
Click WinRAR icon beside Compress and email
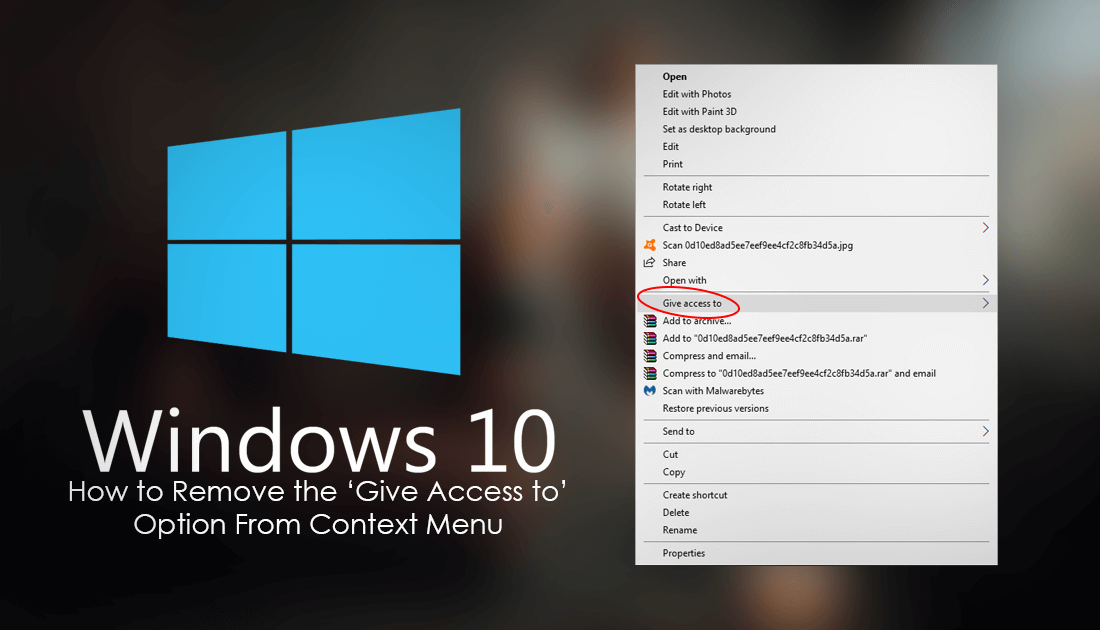click(650, 356)
